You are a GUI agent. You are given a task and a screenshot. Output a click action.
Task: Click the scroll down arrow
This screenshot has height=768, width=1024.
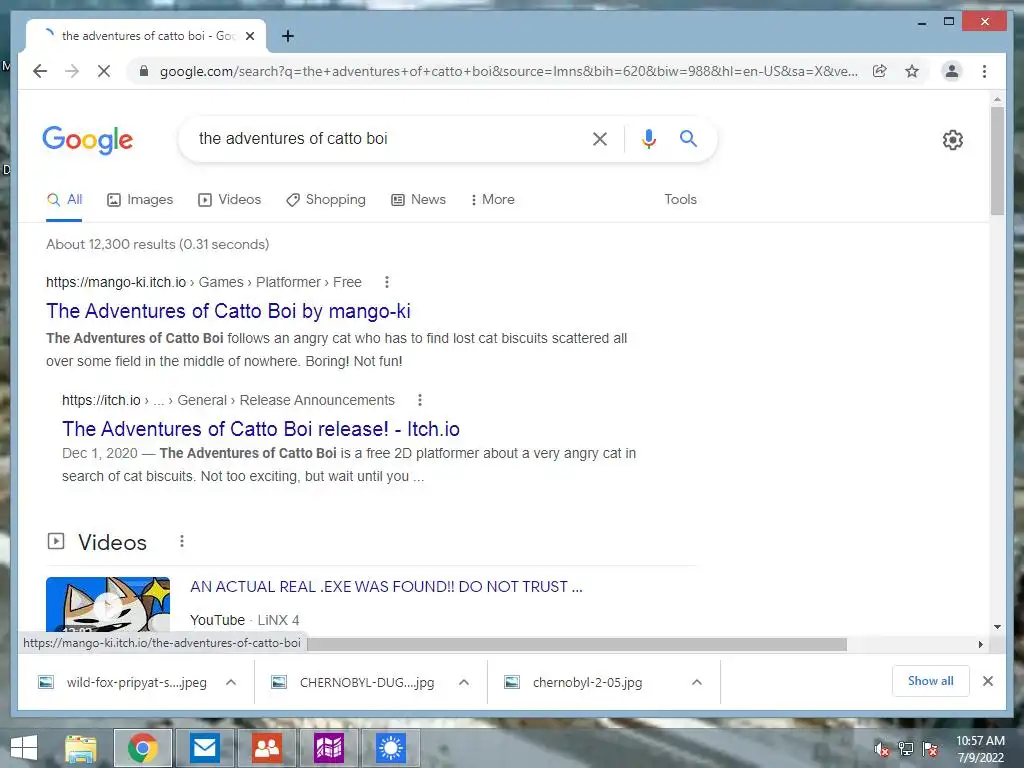click(x=997, y=627)
